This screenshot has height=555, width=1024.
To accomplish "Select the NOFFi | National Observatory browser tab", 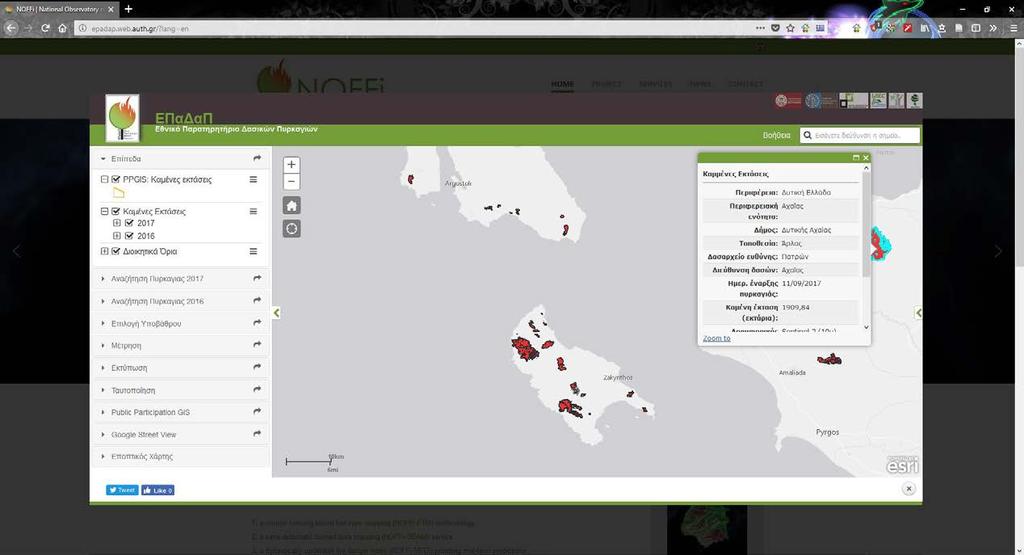I will pos(59,9).
